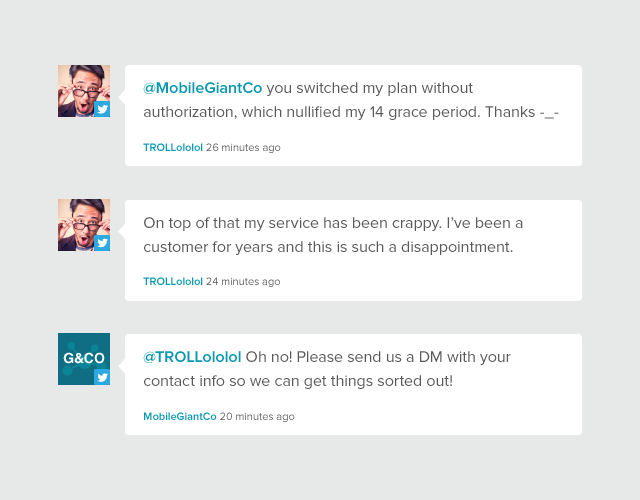Open TROLLololol author link in first tweet
This screenshot has width=640, height=500.
tap(173, 147)
